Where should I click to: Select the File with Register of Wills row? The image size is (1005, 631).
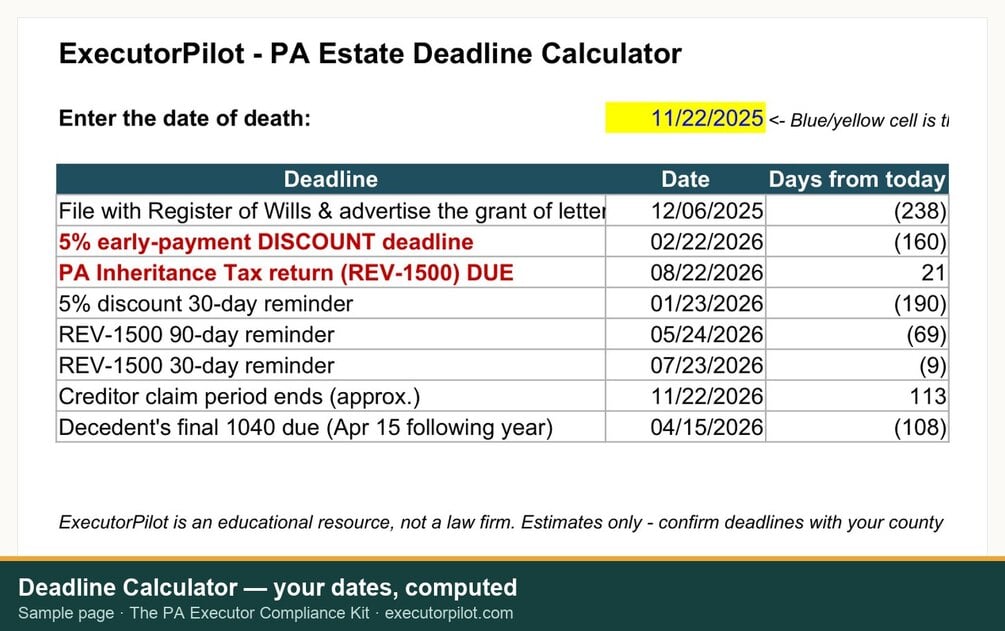(502, 210)
